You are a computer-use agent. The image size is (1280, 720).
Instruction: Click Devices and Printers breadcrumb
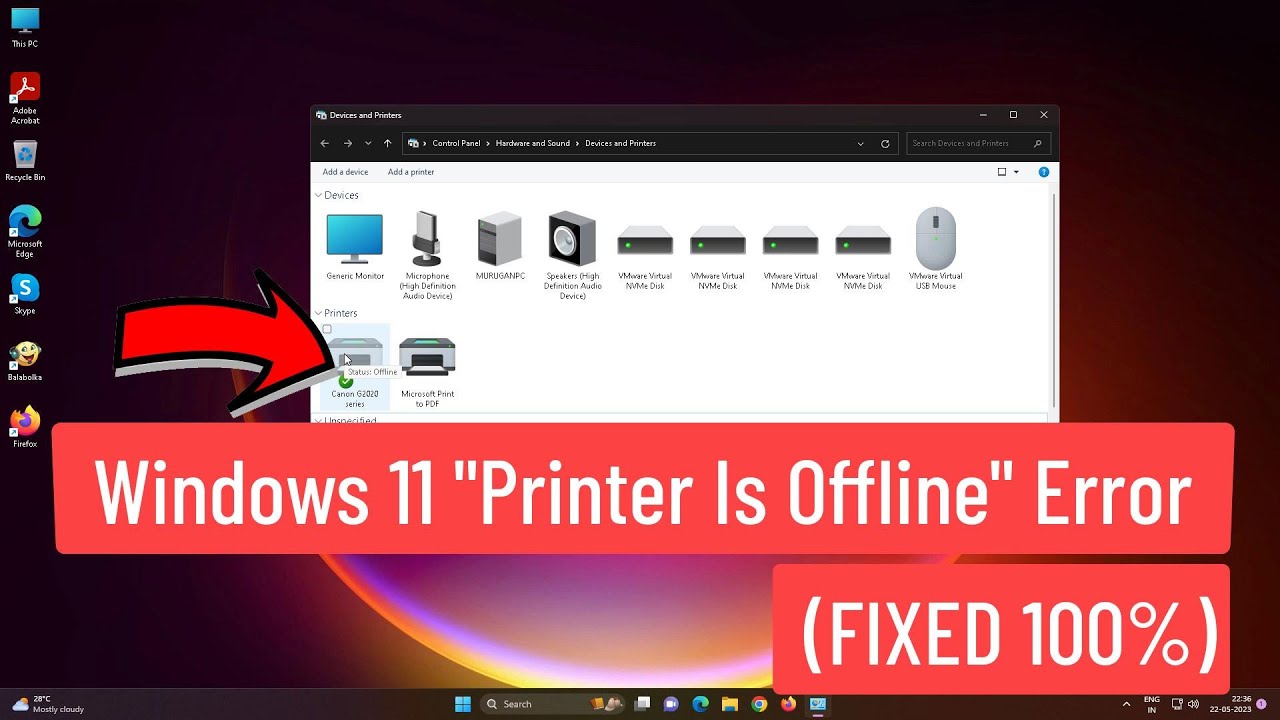click(x=620, y=143)
